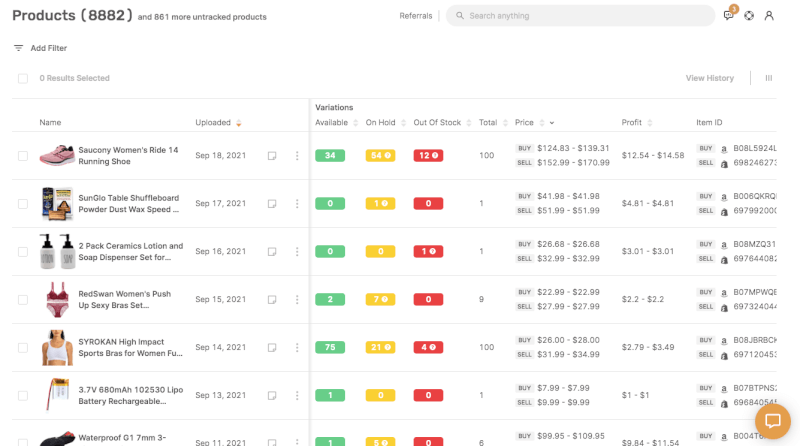Open three-dot menu for 2 Pack Ceramics row
Image resolution: width=800 pixels, height=446 pixels.
pyautogui.click(x=297, y=252)
